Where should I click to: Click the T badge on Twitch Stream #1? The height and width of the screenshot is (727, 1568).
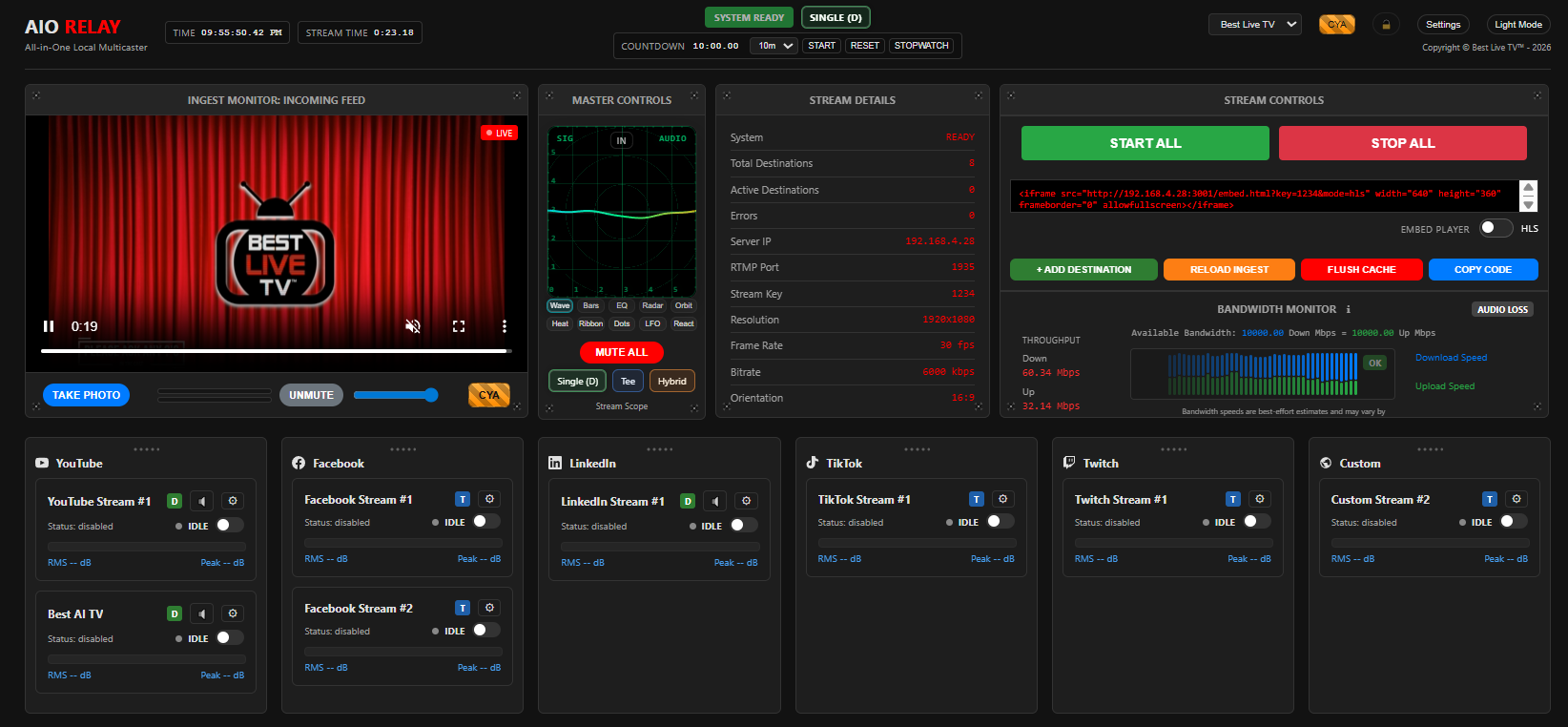click(x=1233, y=499)
